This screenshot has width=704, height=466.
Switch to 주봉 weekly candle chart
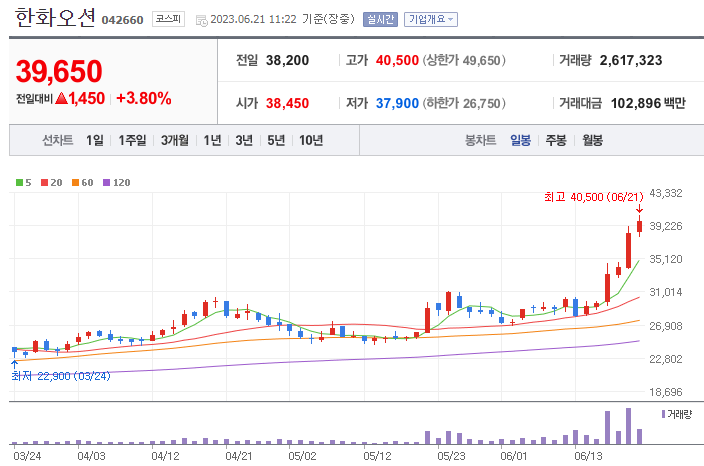click(x=556, y=141)
